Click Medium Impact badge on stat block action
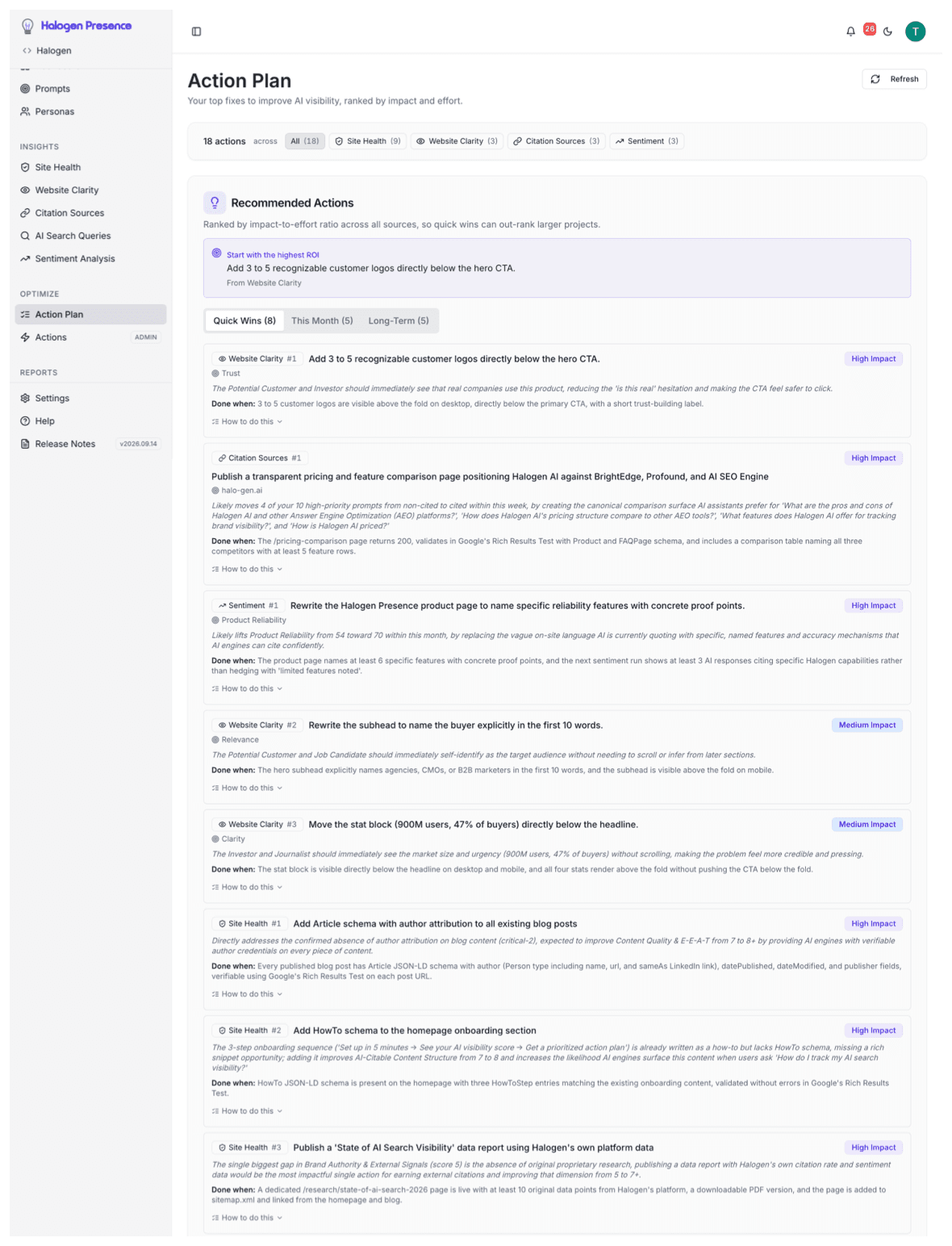The image size is (952, 1246). point(866,825)
